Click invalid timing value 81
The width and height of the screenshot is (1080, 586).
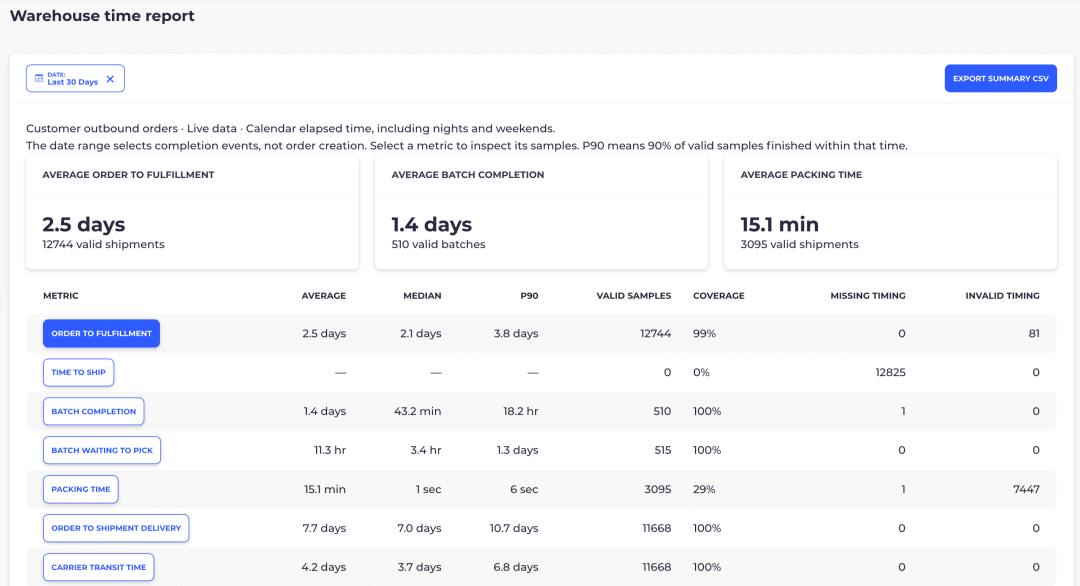(1034, 333)
